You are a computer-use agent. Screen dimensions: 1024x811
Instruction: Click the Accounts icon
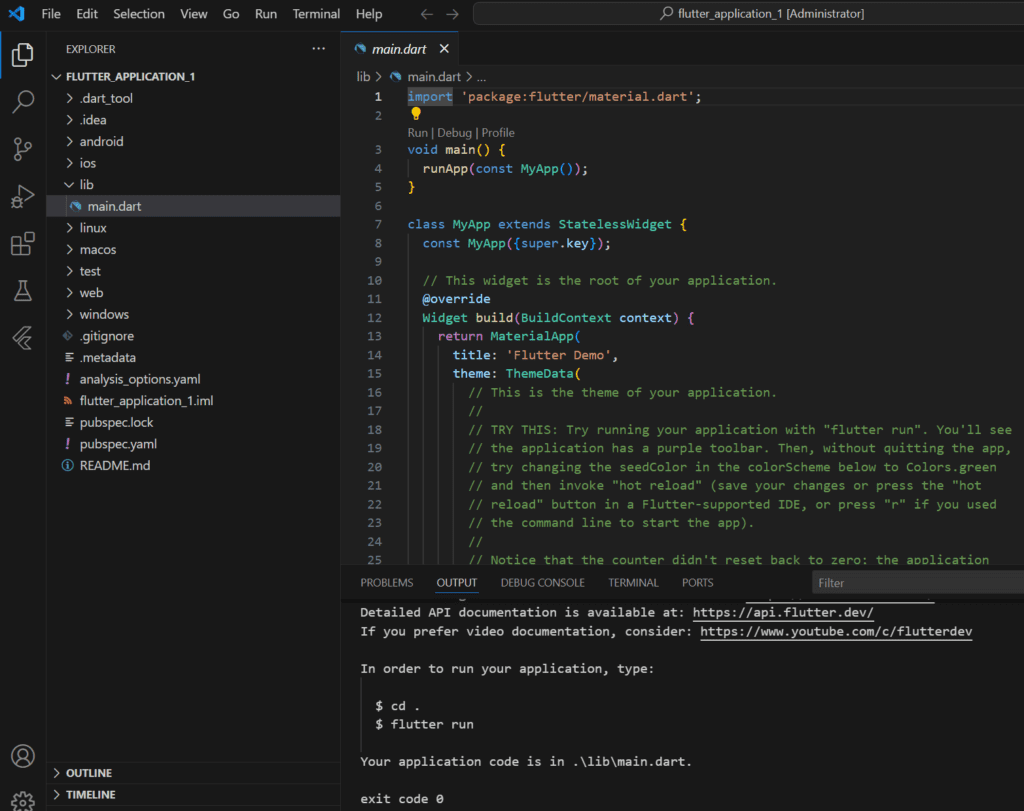pos(22,756)
